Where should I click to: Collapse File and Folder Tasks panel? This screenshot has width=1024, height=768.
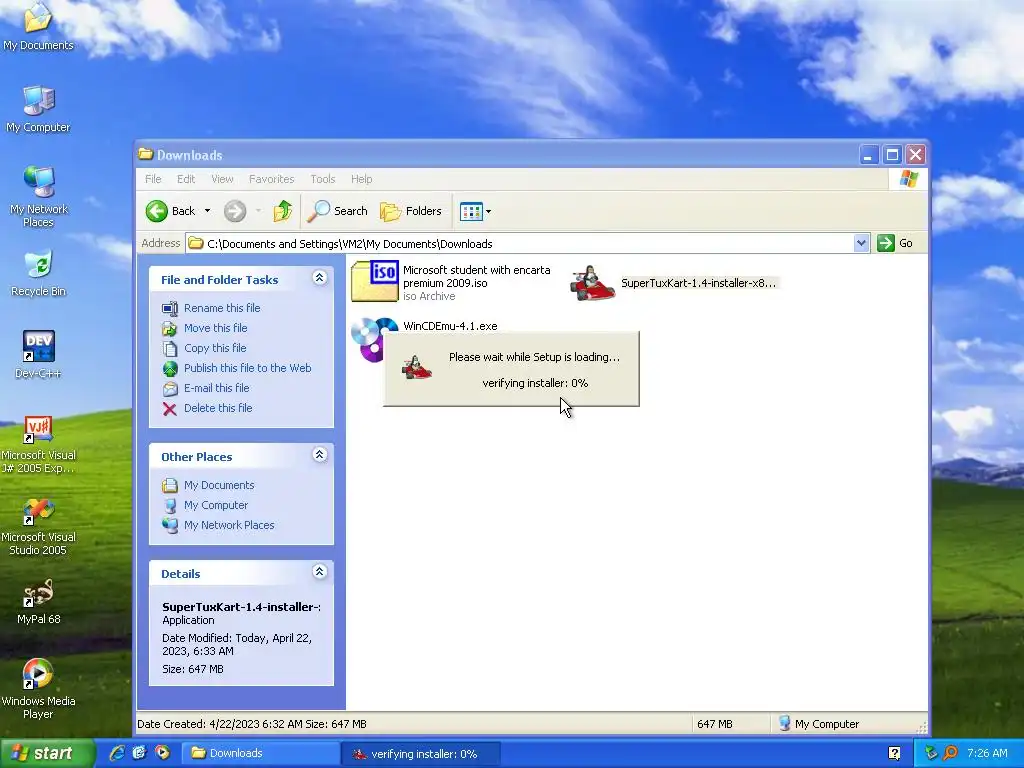[x=319, y=278]
